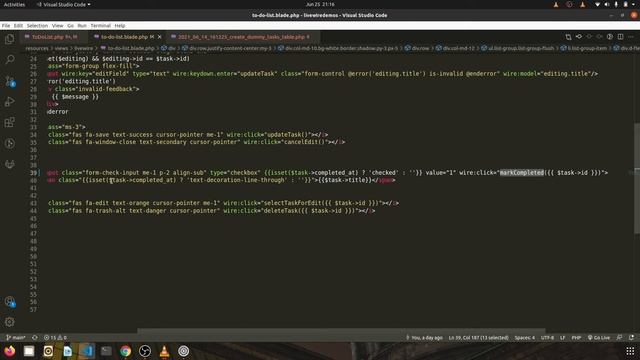
Task: Switch to ToDoList.php tab
Action: pos(53,37)
